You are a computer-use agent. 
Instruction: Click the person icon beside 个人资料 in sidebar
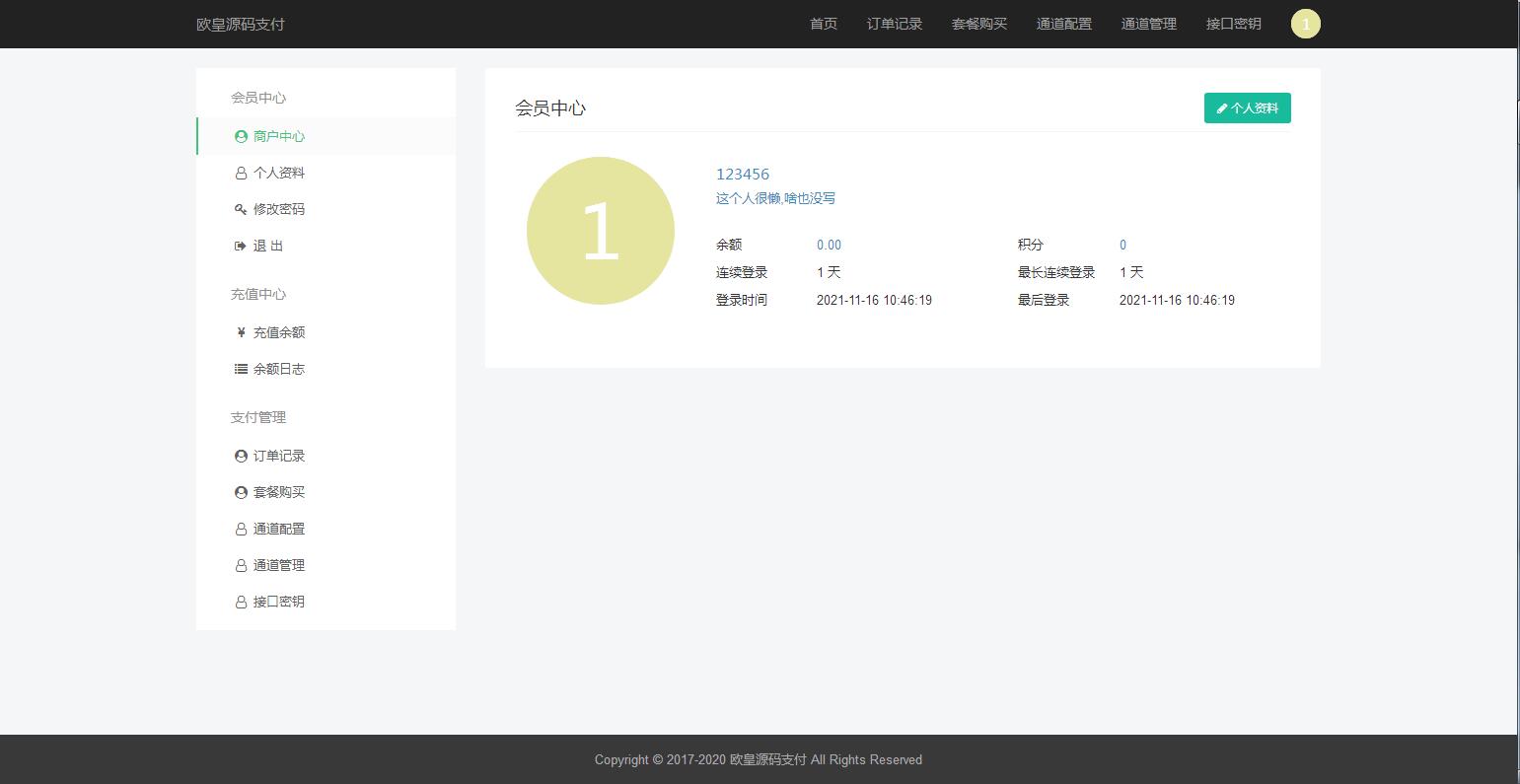click(241, 174)
